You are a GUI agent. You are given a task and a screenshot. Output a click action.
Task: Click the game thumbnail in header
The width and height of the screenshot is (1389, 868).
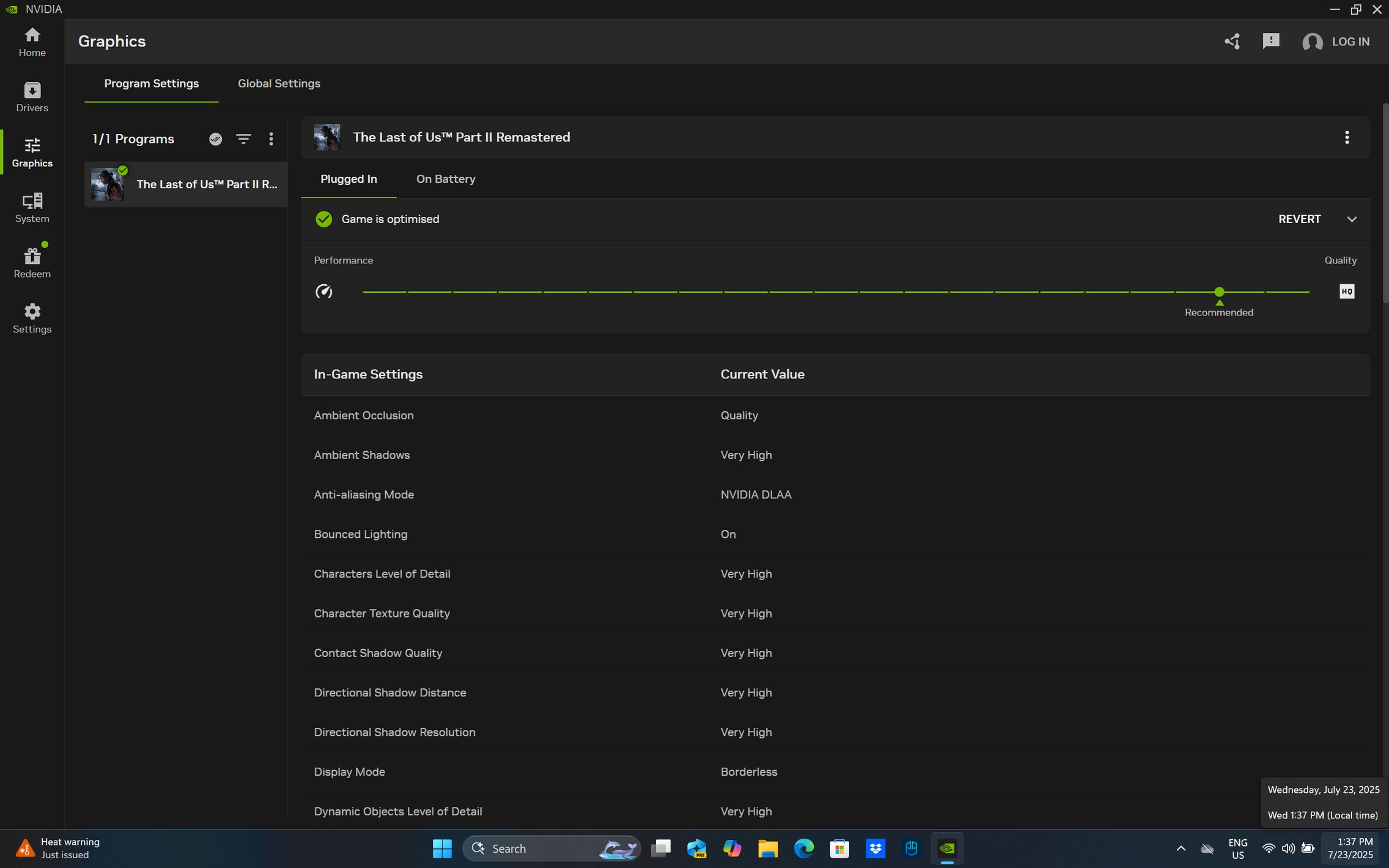click(327, 138)
